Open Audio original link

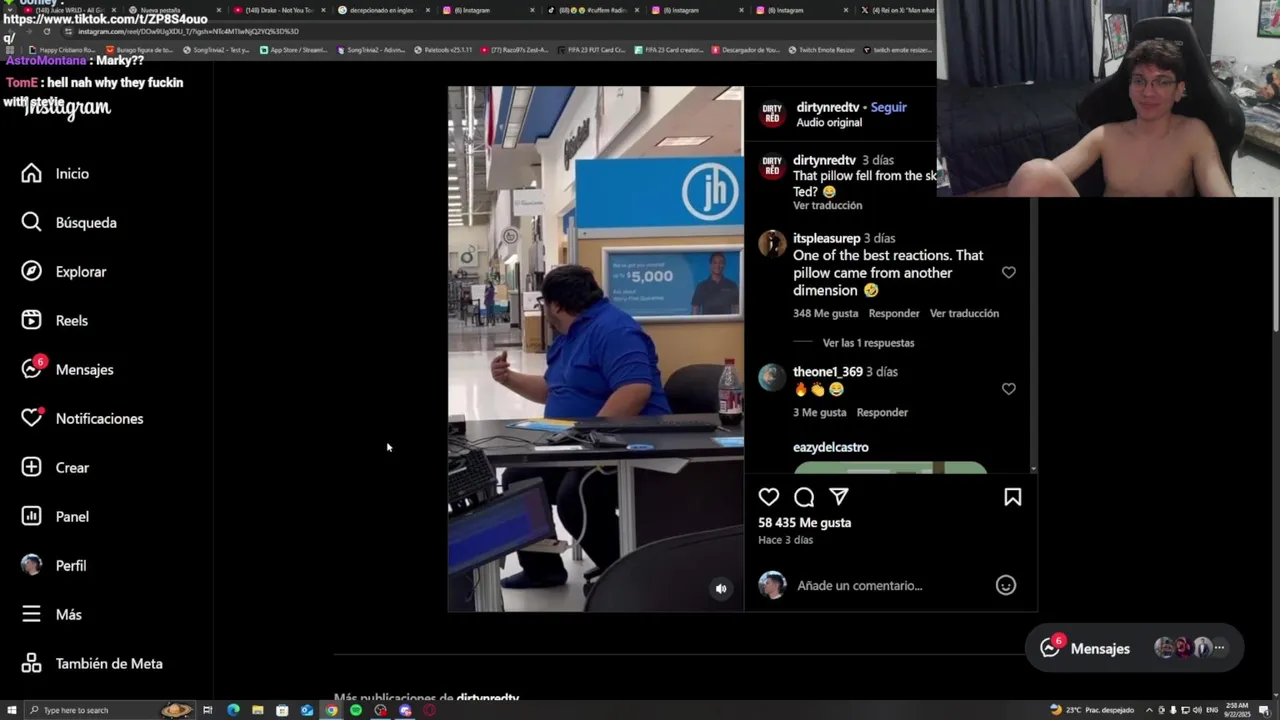click(x=829, y=123)
